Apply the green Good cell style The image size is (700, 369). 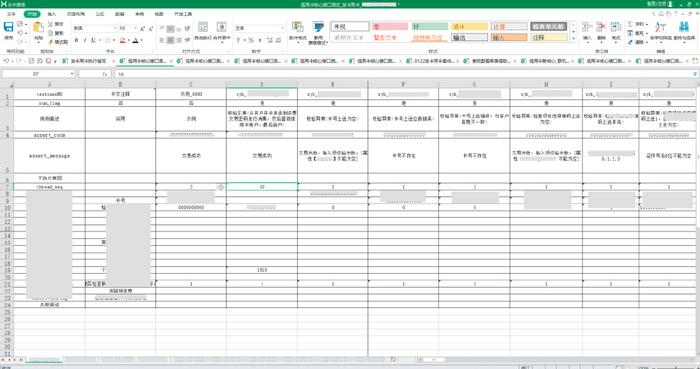click(429, 27)
